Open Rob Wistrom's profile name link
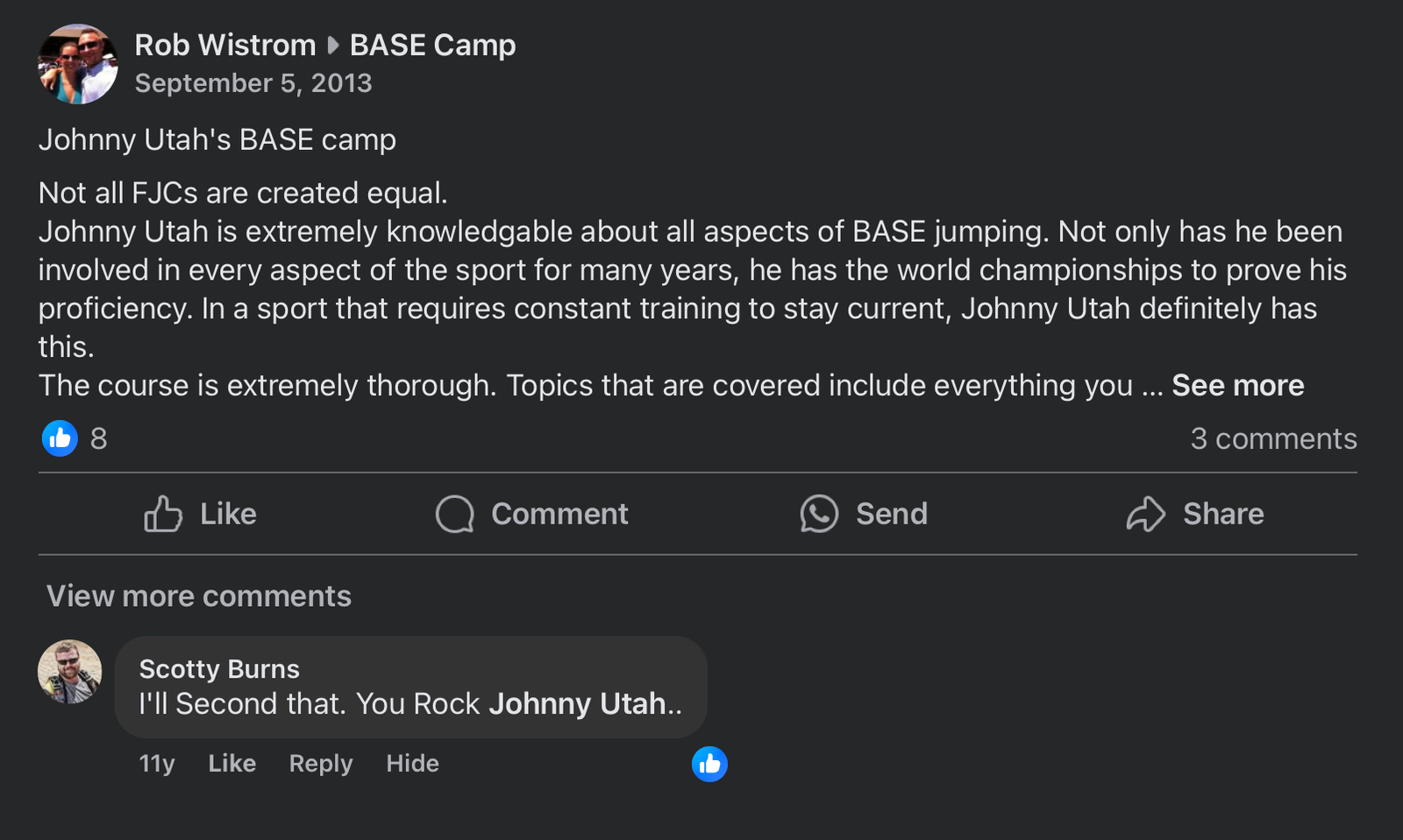 pos(225,45)
